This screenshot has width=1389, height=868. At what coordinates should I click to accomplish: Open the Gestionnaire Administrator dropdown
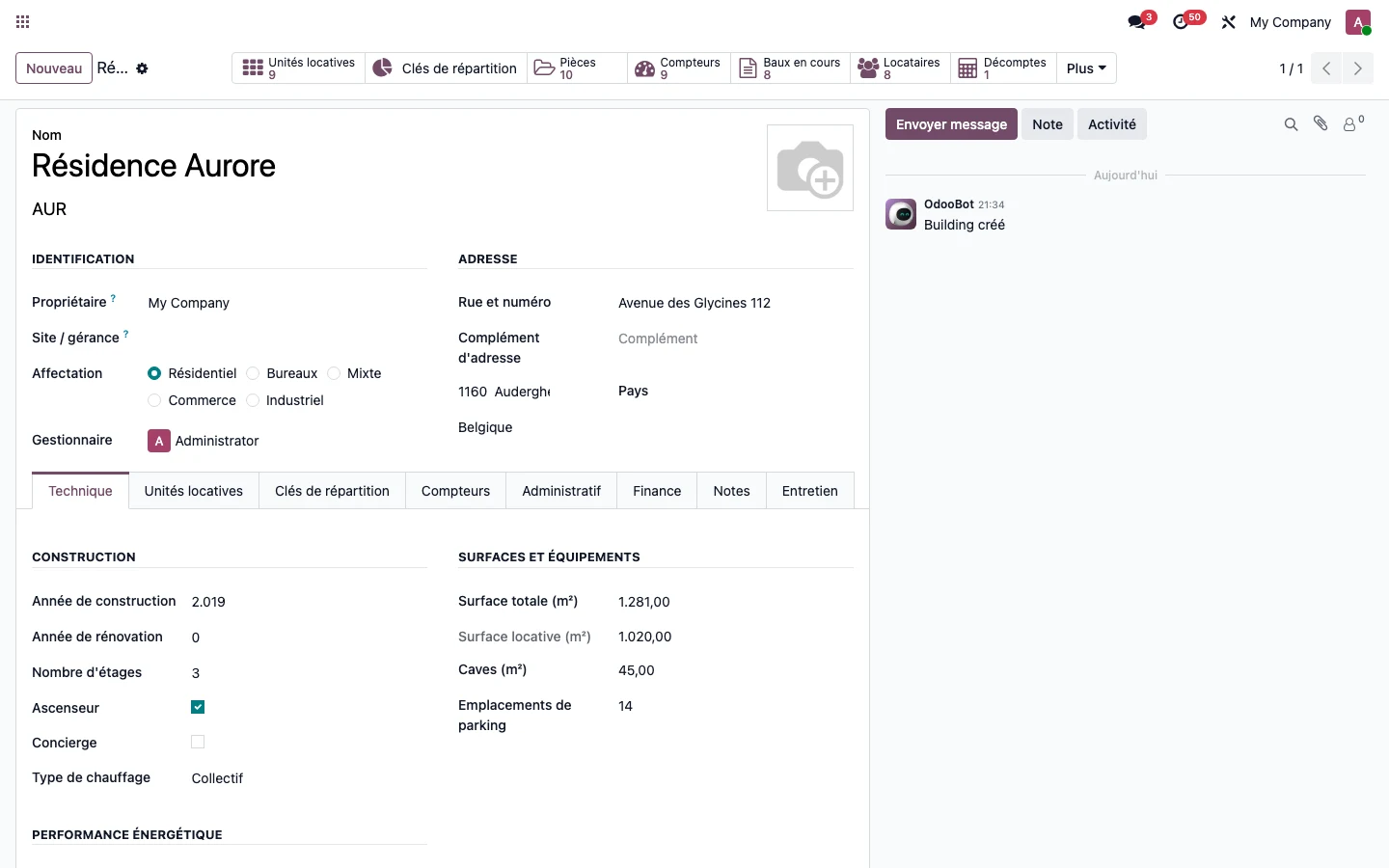(287, 441)
